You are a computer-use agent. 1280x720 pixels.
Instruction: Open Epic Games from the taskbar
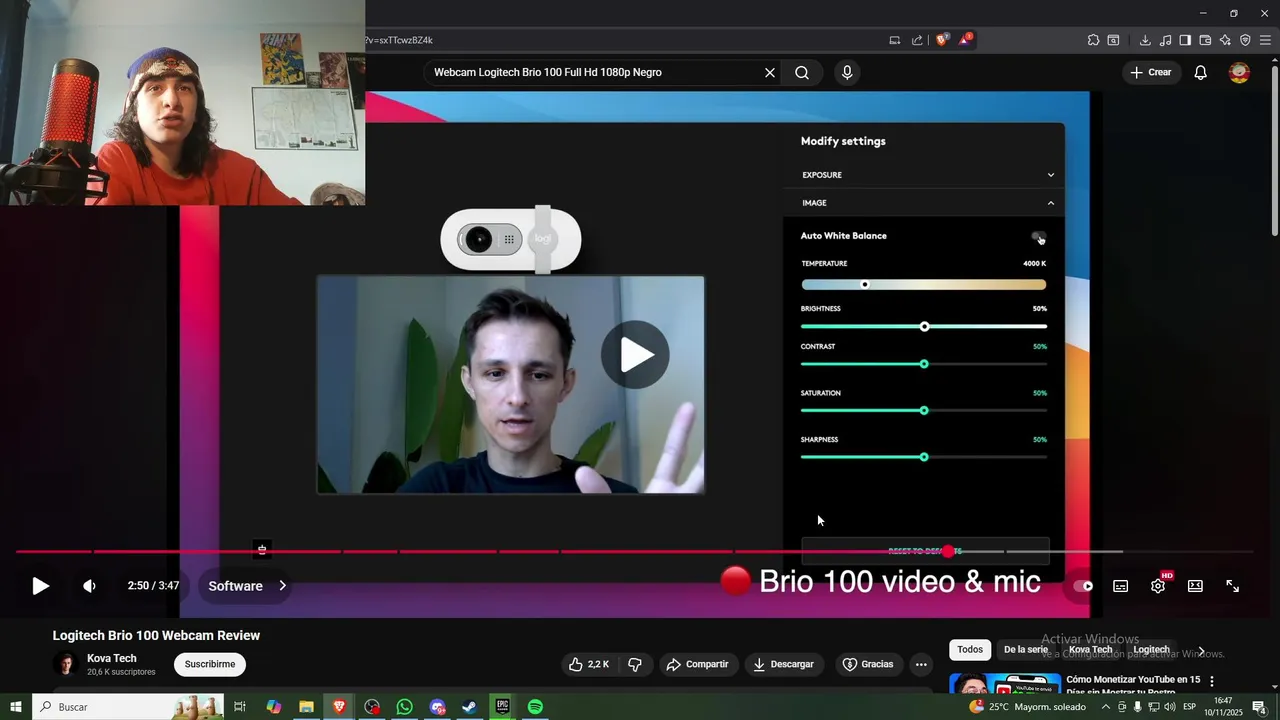tap(502, 707)
